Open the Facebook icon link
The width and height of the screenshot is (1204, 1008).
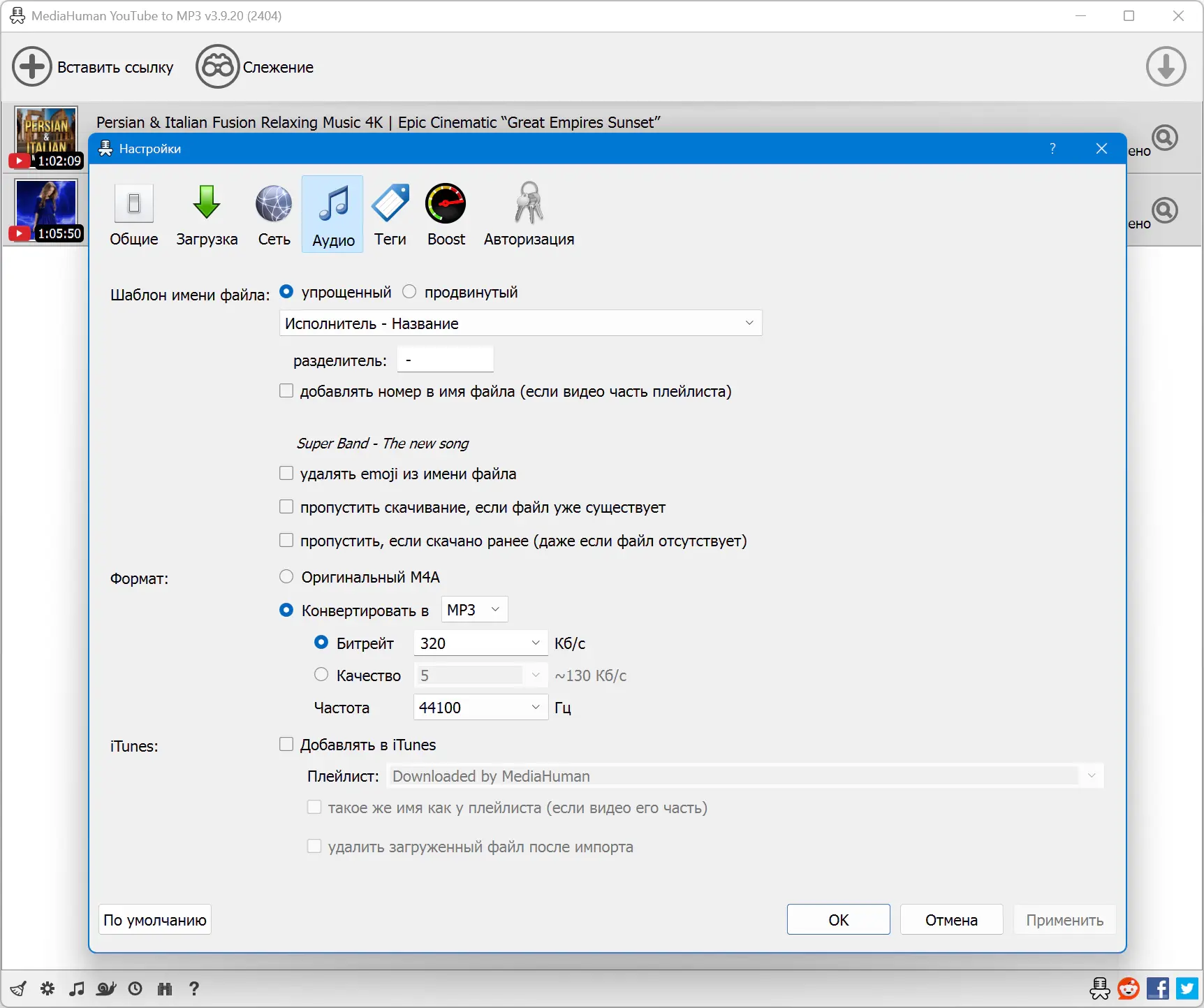[x=1158, y=988]
